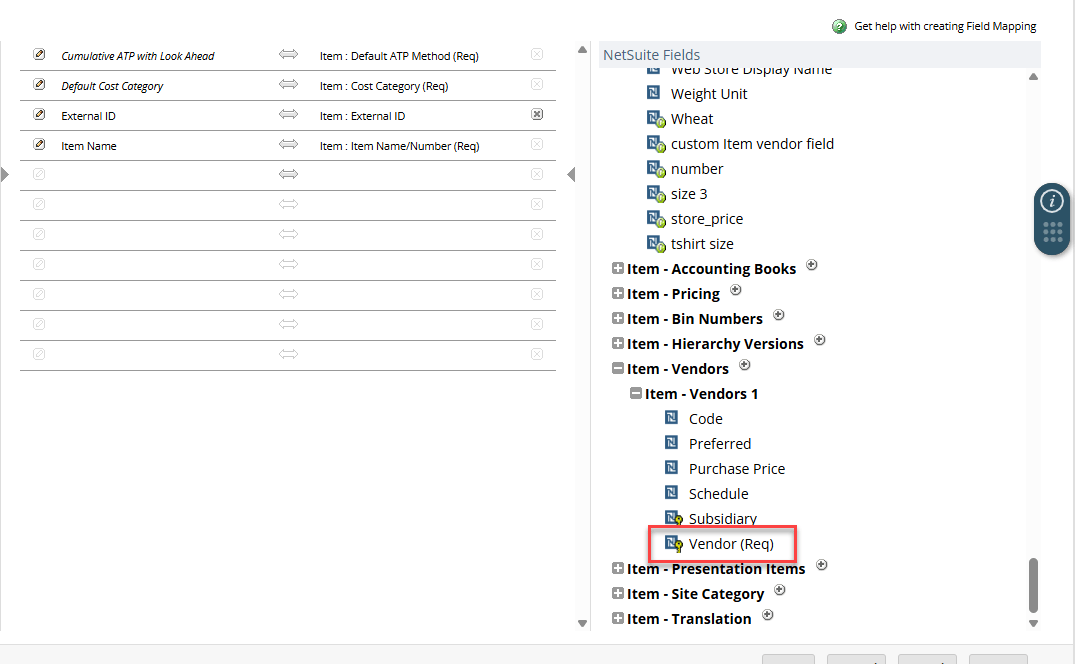Expand Item - Accounting Books node

pos(618,269)
